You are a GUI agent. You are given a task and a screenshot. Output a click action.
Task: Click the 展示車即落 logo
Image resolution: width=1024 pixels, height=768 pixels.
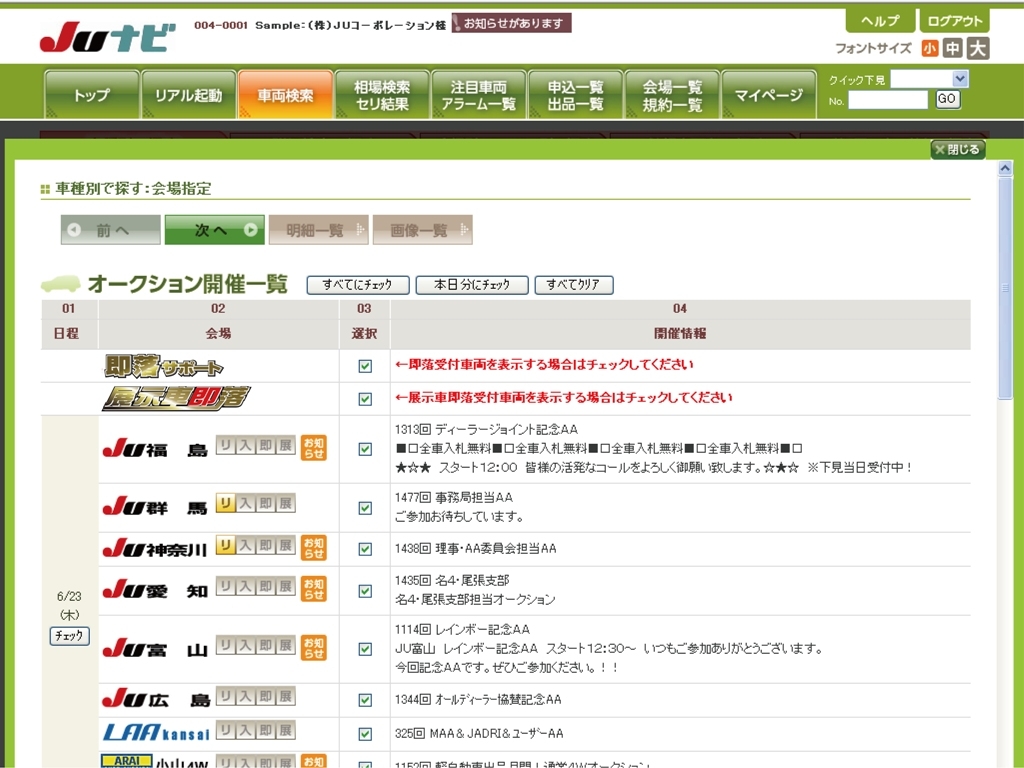(176, 398)
